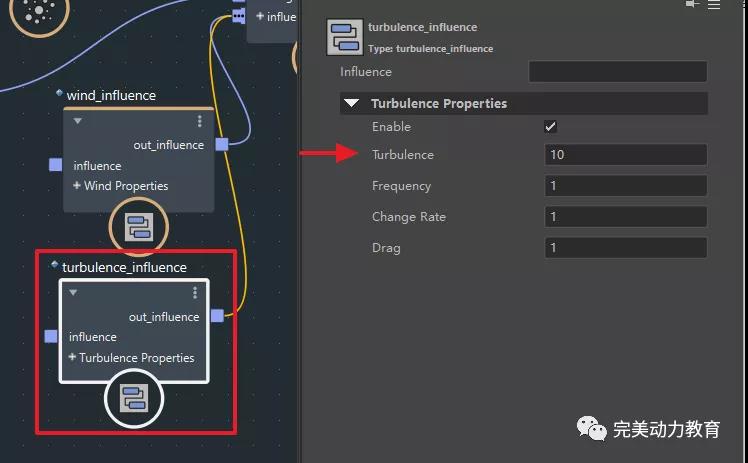Expand Turbulence Properties on the turbulence_influence node
This screenshot has width=748, height=463.
pos(73,358)
